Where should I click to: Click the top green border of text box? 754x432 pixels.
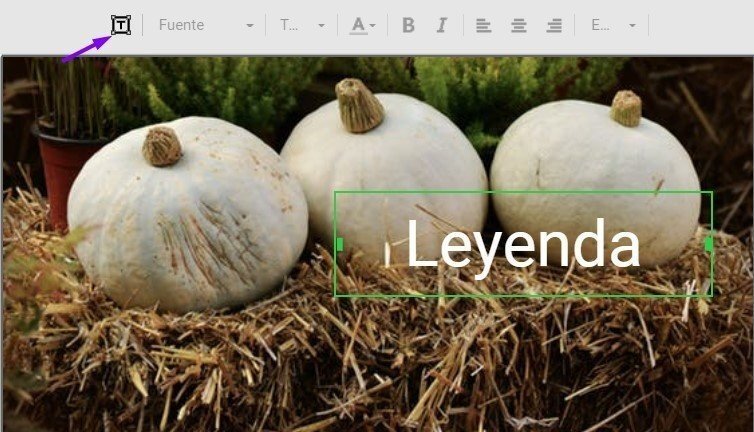522,192
